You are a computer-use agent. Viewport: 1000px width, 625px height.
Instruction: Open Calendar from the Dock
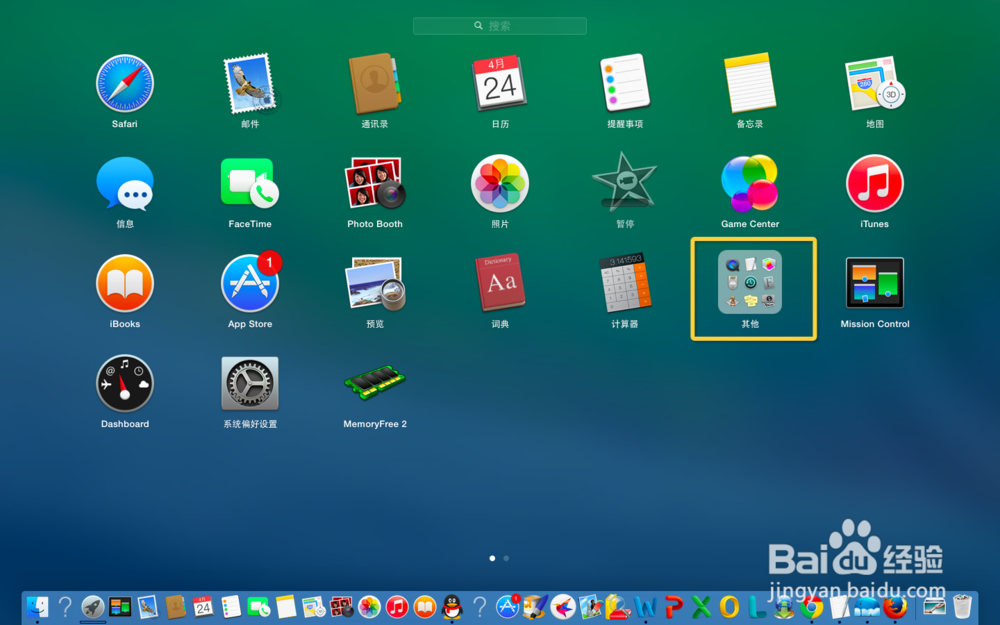pyautogui.click(x=203, y=607)
